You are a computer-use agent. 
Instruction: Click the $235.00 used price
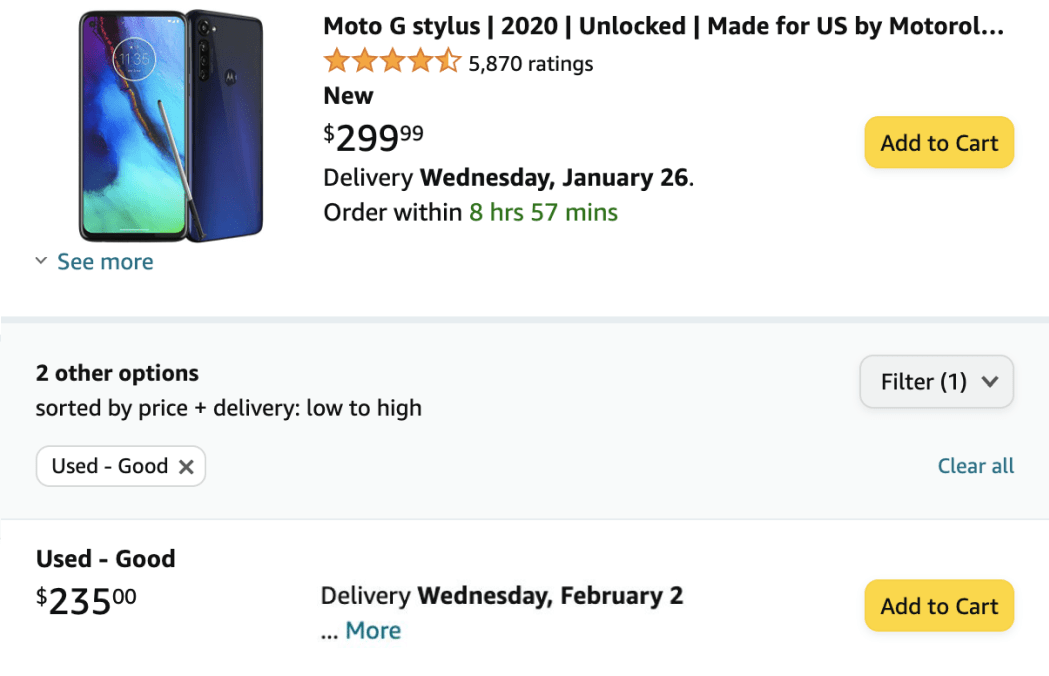86,601
